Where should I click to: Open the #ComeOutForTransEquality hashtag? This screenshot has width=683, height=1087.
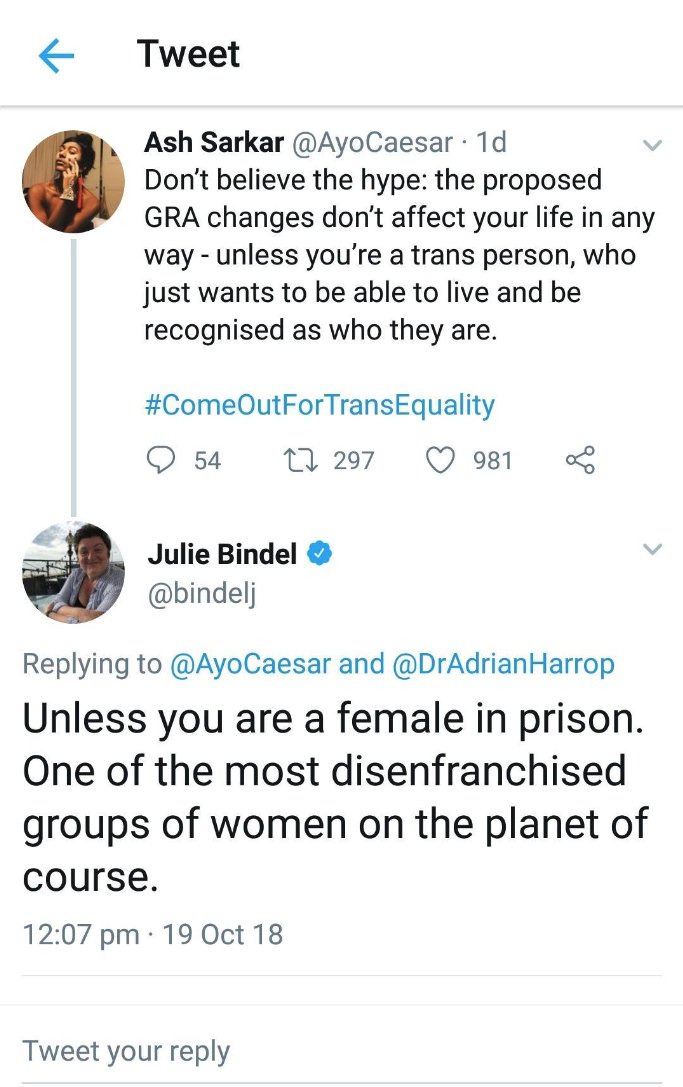(x=319, y=404)
